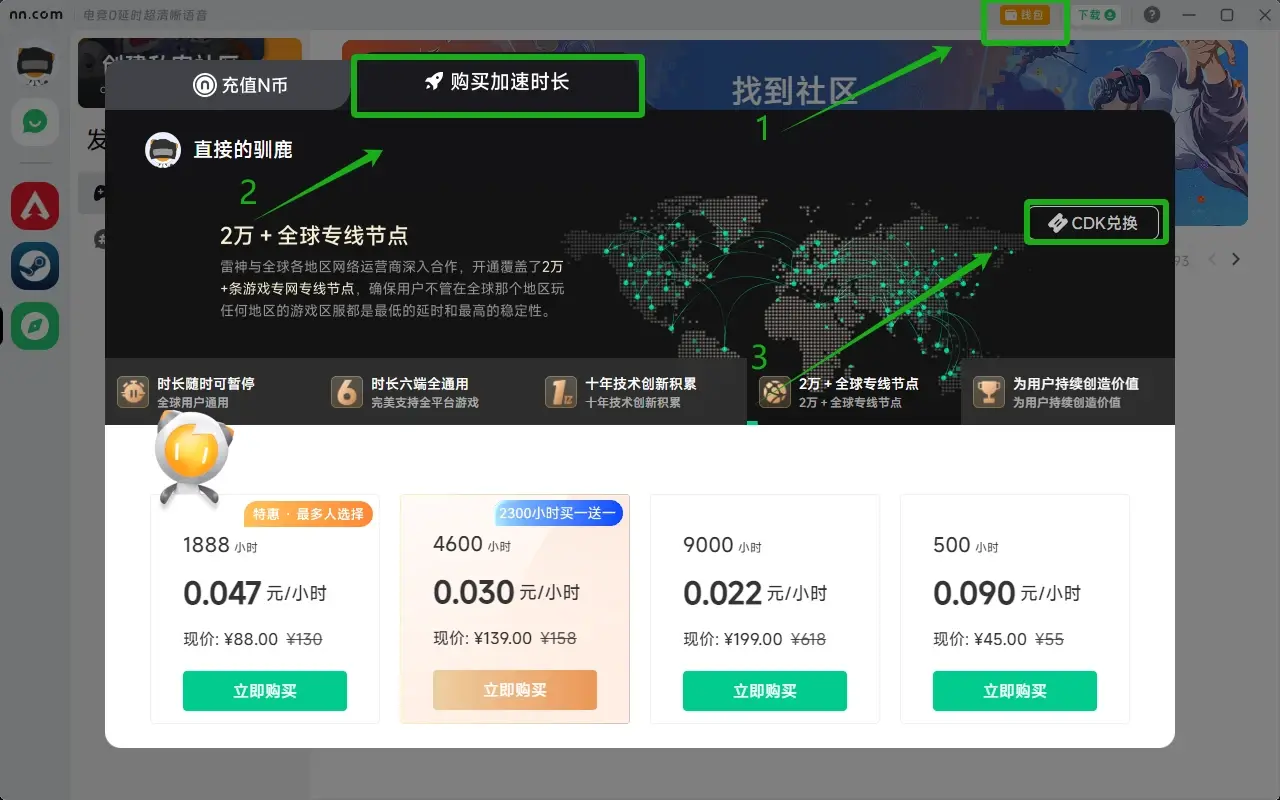Click globe icon of 全球专线节点
The width and height of the screenshot is (1280, 800).
[x=774, y=392]
